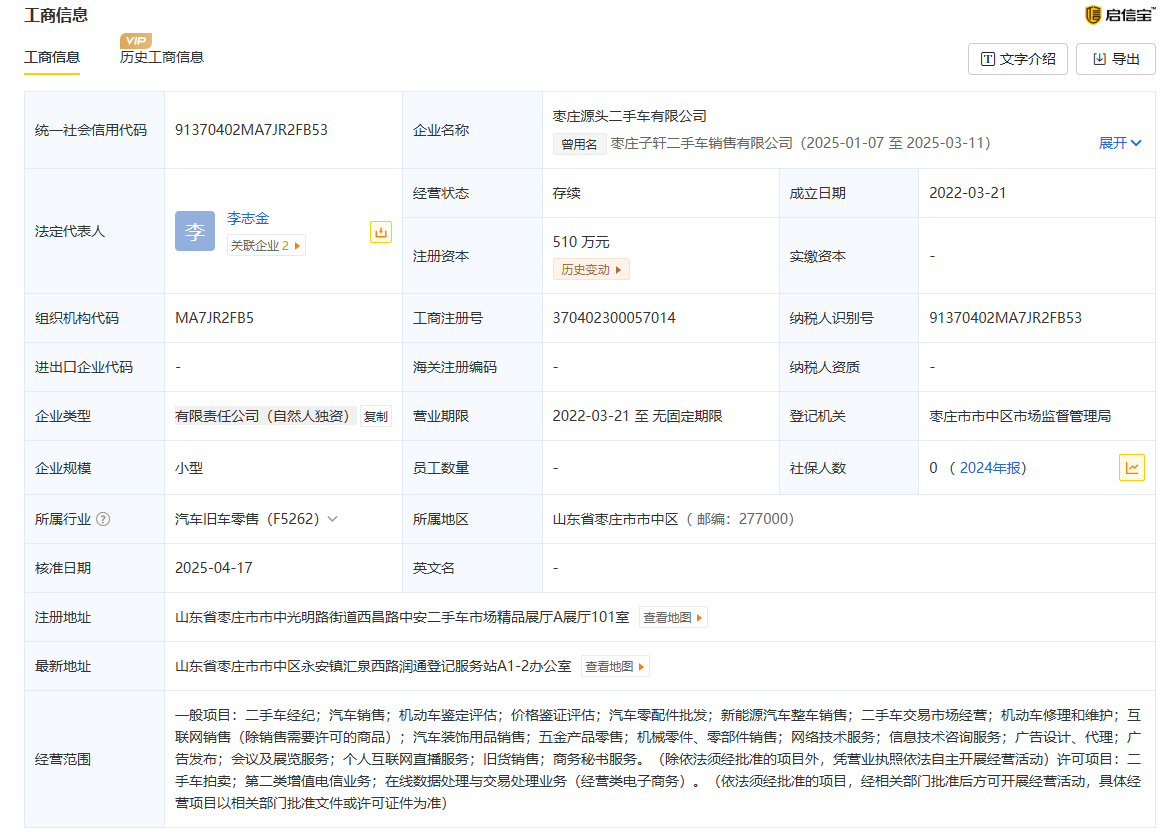This screenshot has height=833, width=1164.
Task: Open the 社保人数 trend chart icon
Action: click(x=1131, y=468)
